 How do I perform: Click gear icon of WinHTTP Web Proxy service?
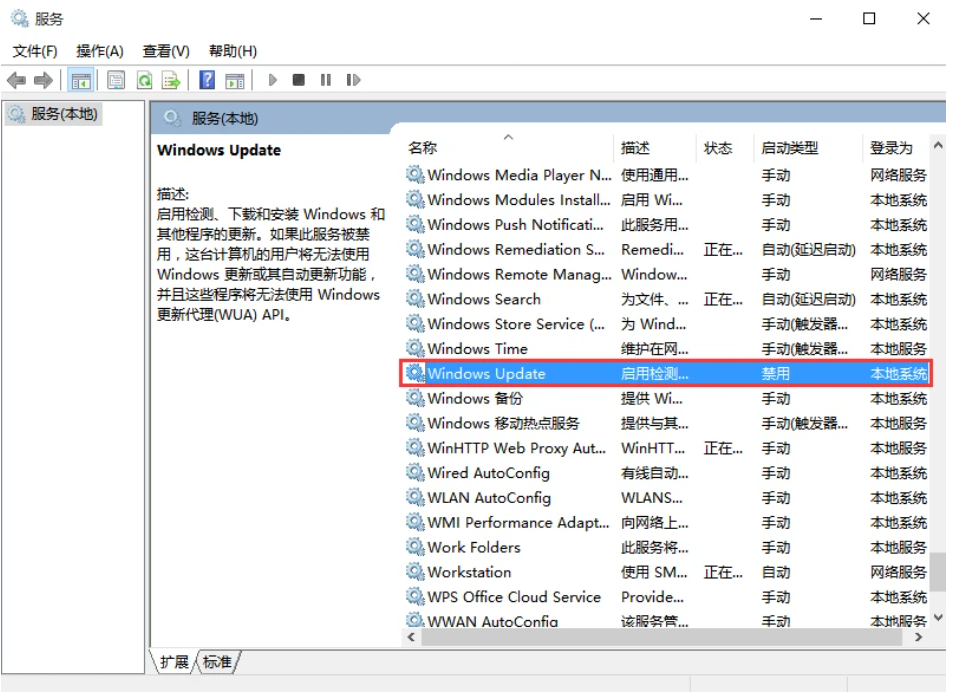pyautogui.click(x=415, y=448)
